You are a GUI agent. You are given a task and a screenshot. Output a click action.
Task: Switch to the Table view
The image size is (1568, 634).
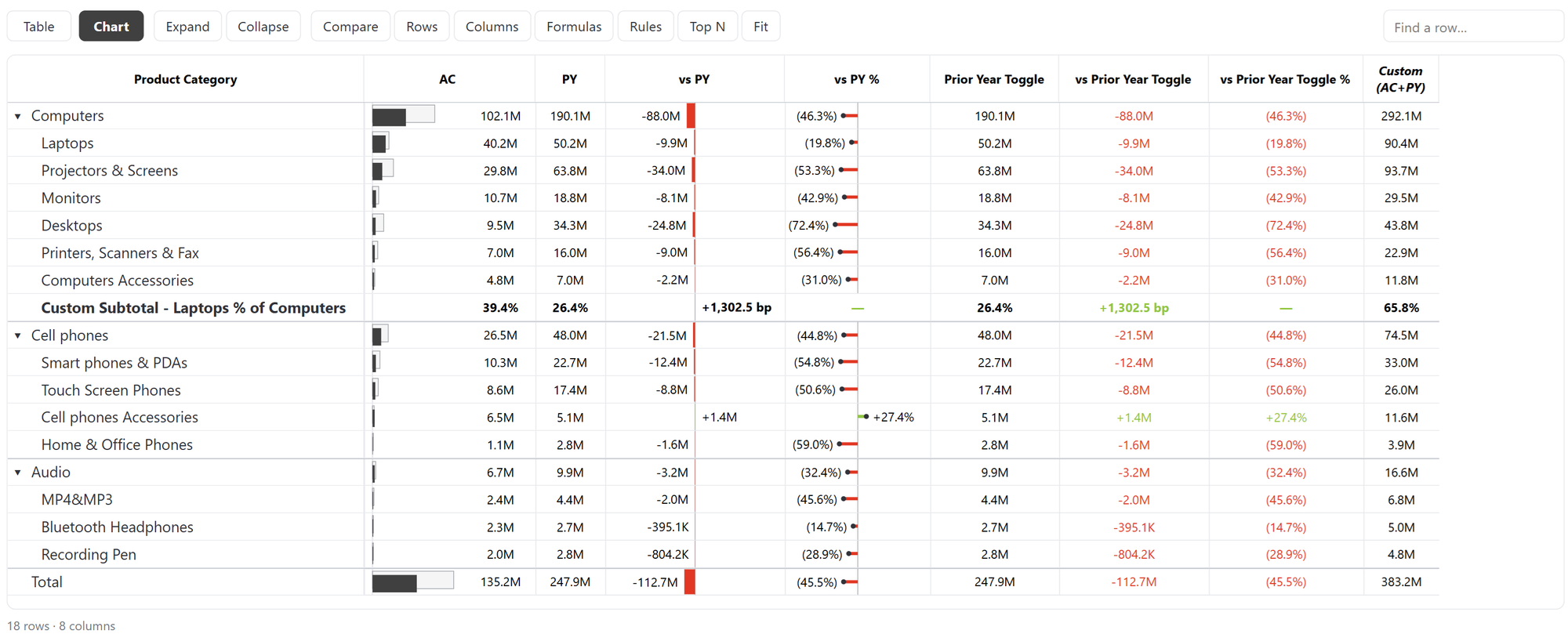[x=38, y=27]
